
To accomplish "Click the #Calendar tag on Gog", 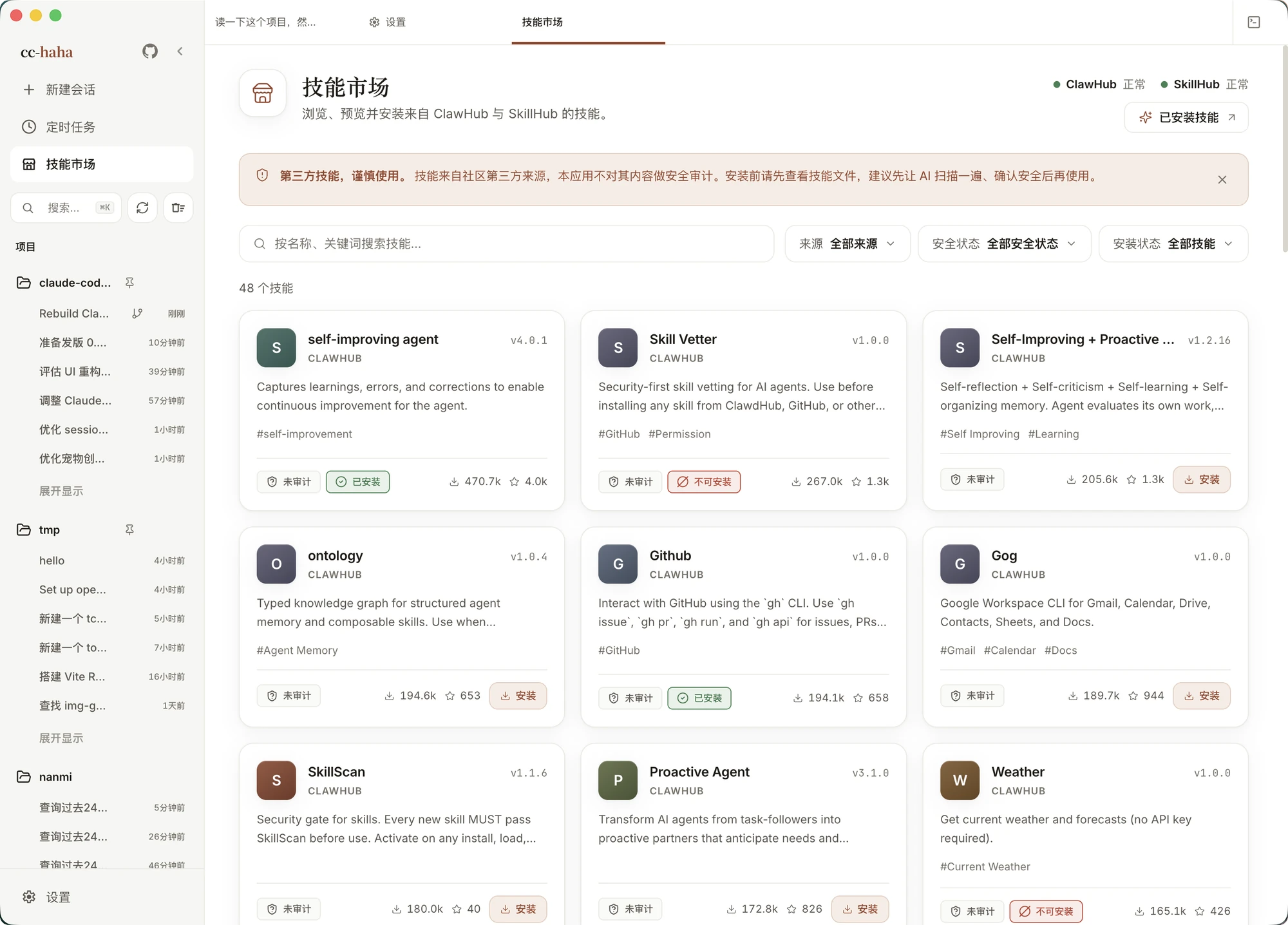I will point(1010,651).
